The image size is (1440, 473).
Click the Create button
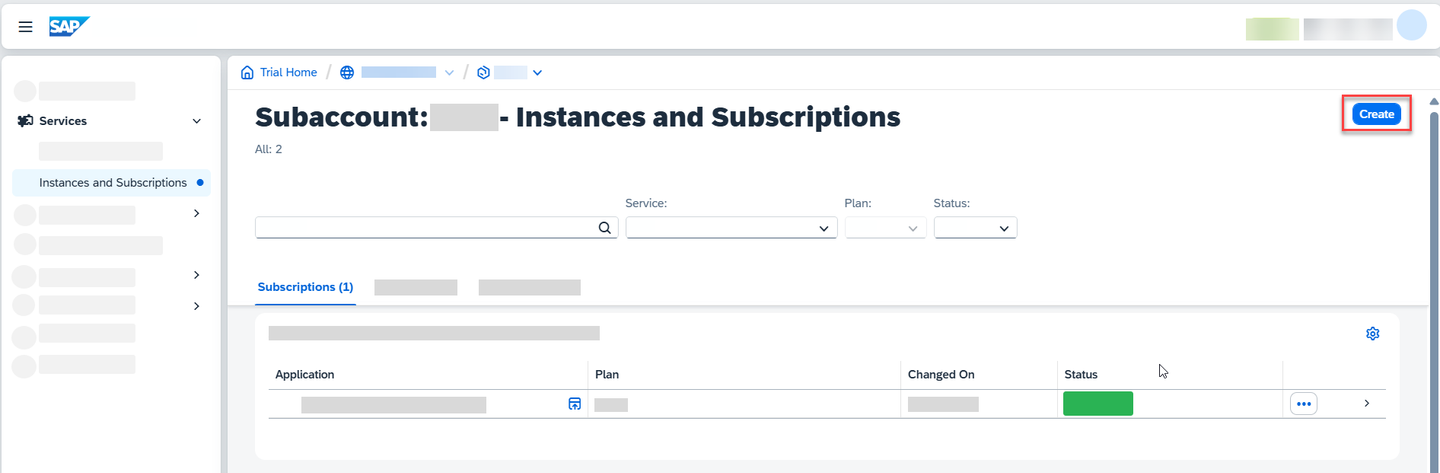pyautogui.click(x=1376, y=114)
